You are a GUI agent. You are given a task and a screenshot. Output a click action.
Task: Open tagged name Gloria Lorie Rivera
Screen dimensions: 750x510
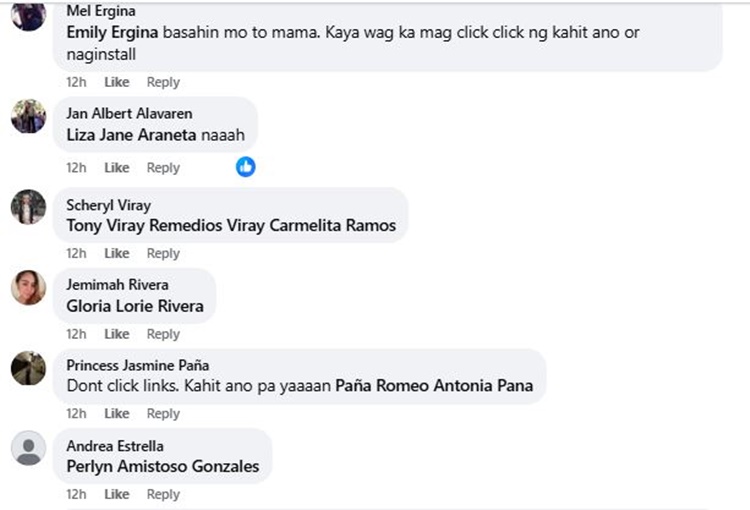(135, 306)
